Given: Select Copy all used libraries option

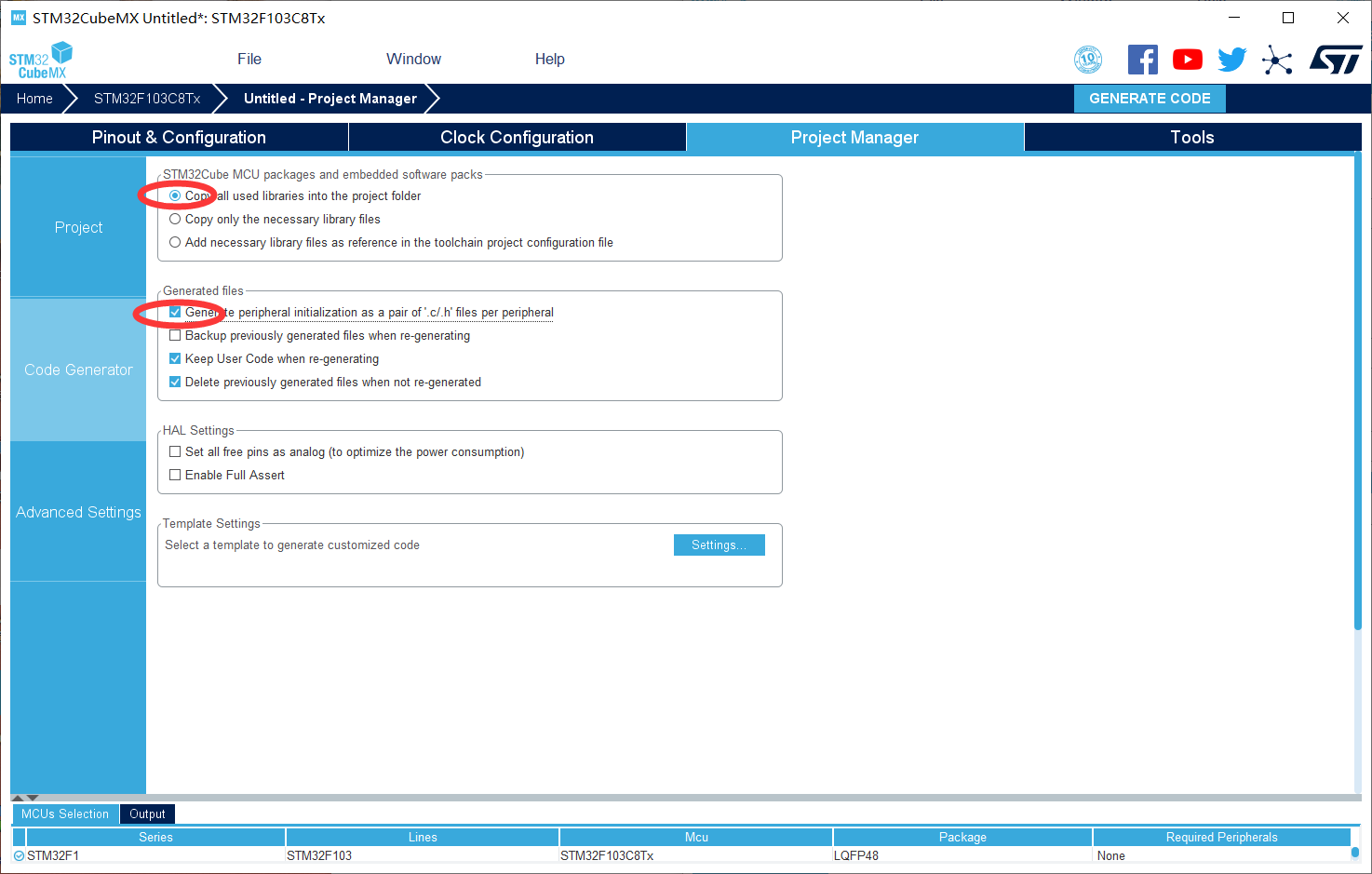Looking at the screenshot, I should click(175, 195).
